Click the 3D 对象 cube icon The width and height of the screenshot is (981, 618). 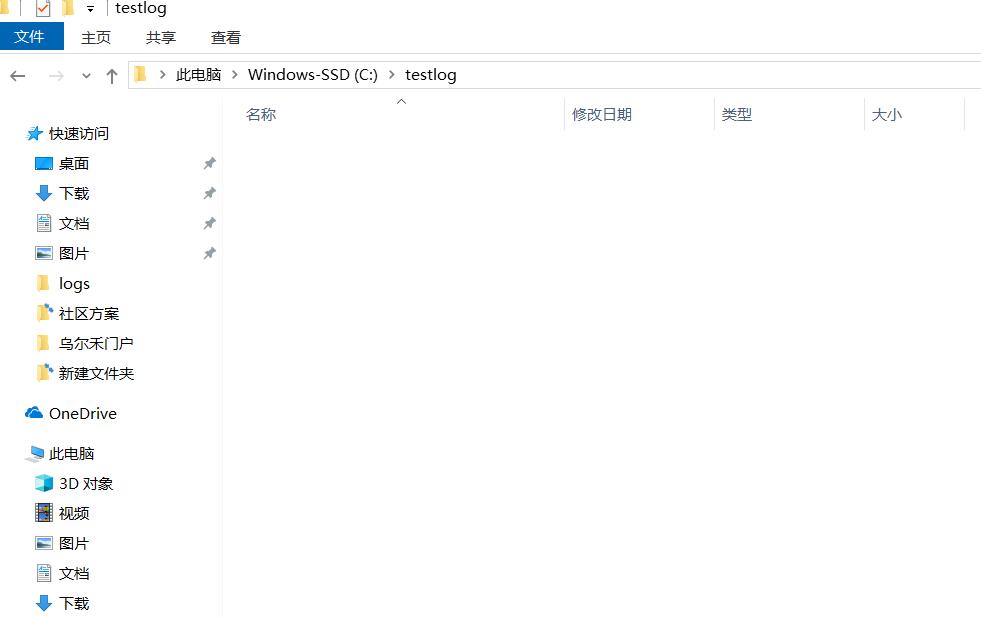pyautogui.click(x=44, y=483)
